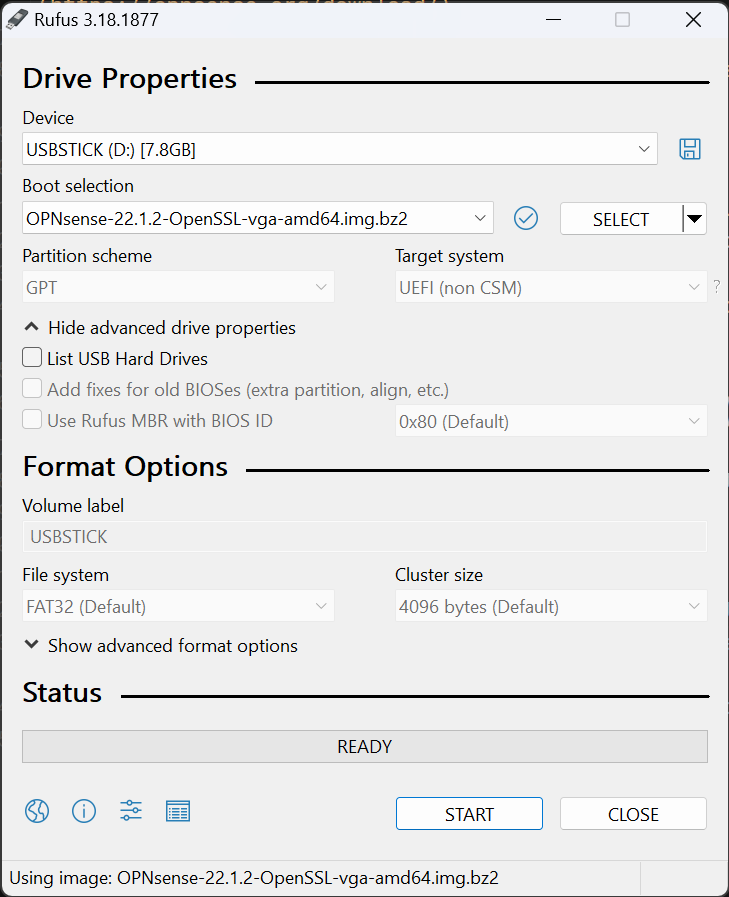729x897 pixels.
Task: Click the save drive image disk icon
Action: coord(689,150)
